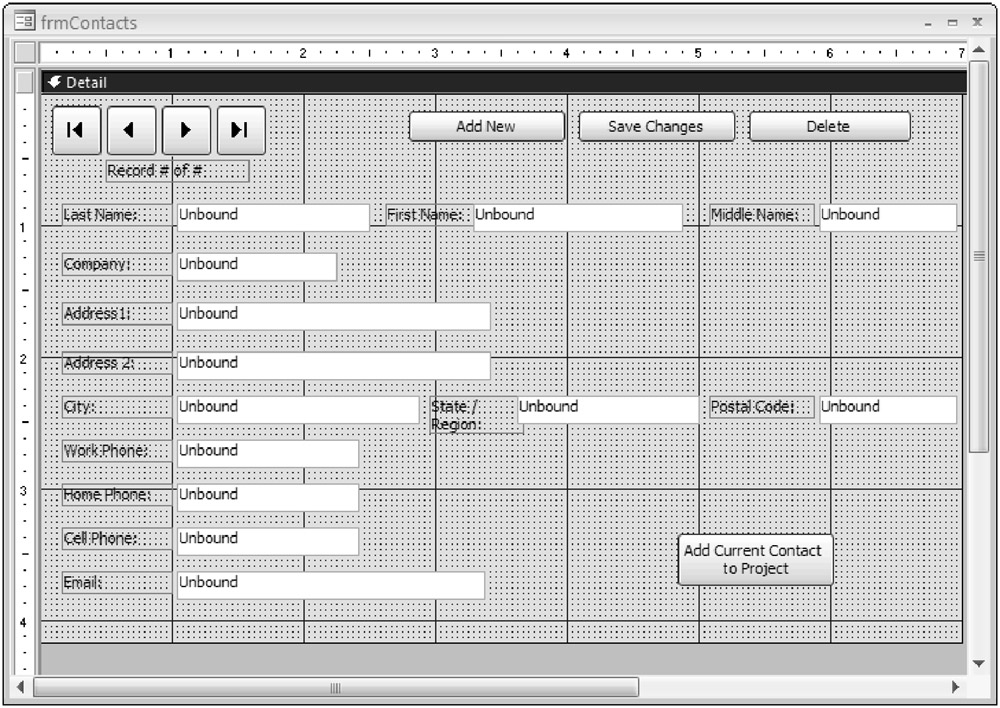Click the Add New button
The width and height of the screenshot is (1000, 708).
[486, 126]
